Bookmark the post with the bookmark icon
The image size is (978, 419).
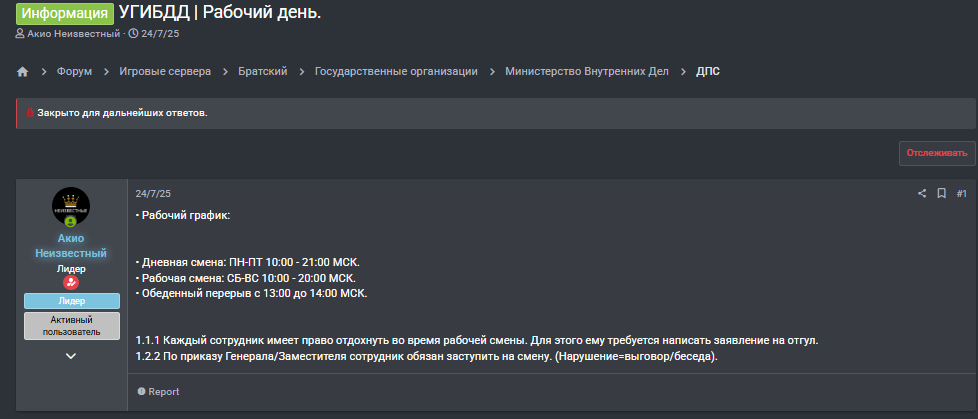[941, 194]
